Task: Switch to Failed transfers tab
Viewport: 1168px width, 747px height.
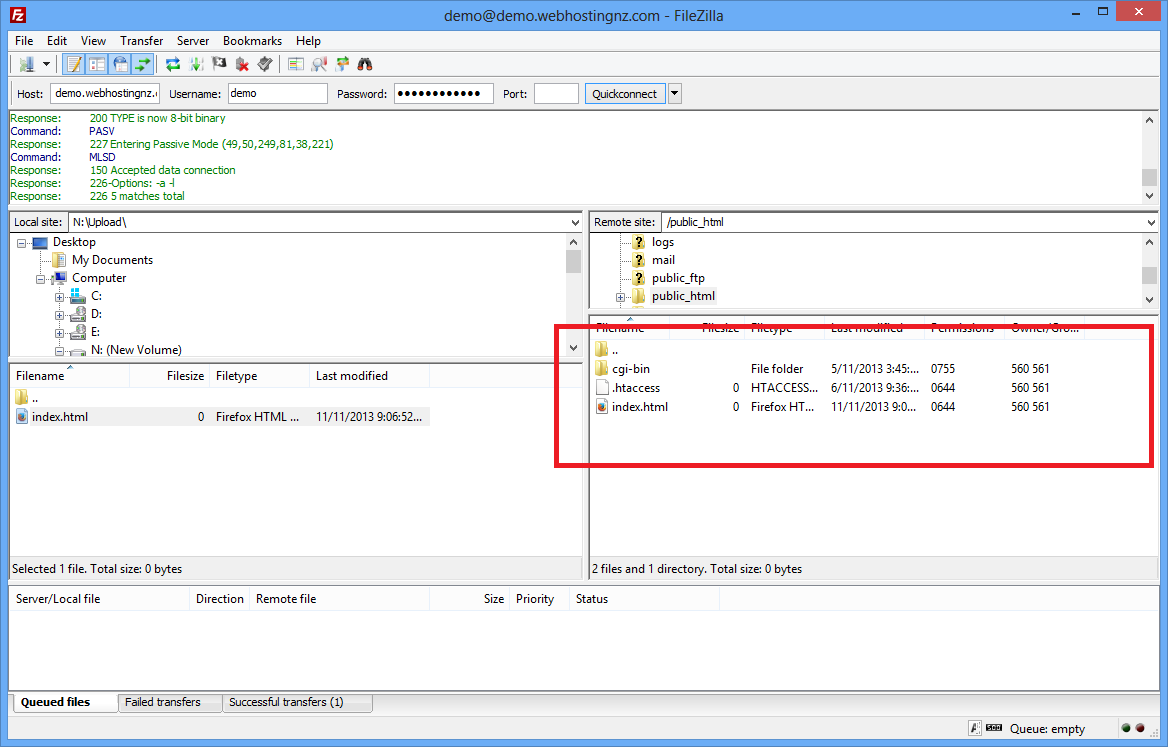Action: pyautogui.click(x=163, y=702)
